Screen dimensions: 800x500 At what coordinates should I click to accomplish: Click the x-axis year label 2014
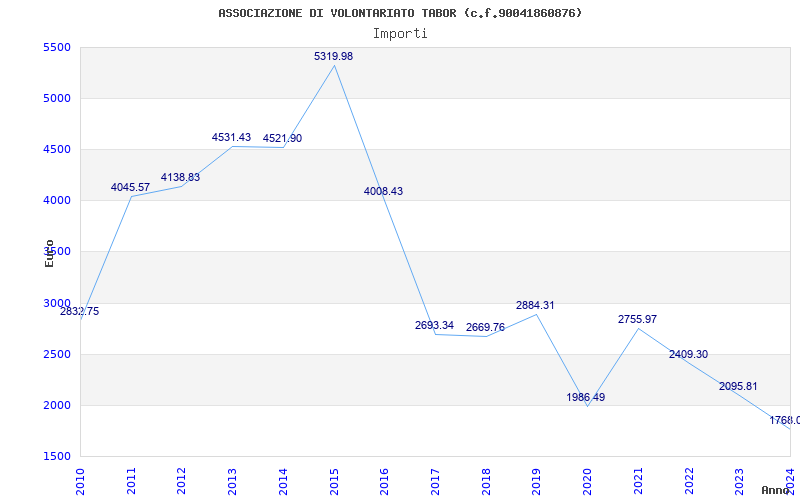(x=283, y=481)
